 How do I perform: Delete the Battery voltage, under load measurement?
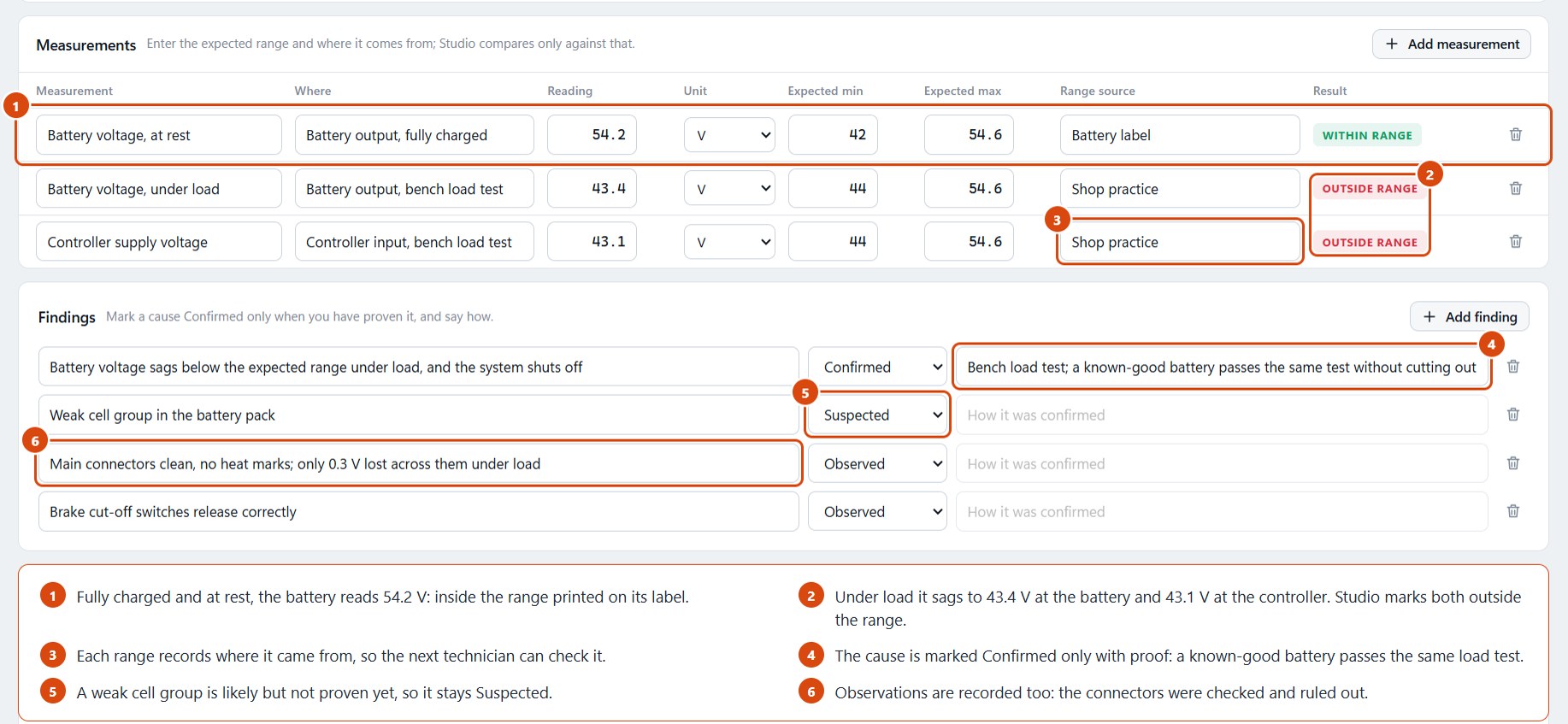pyautogui.click(x=1515, y=188)
